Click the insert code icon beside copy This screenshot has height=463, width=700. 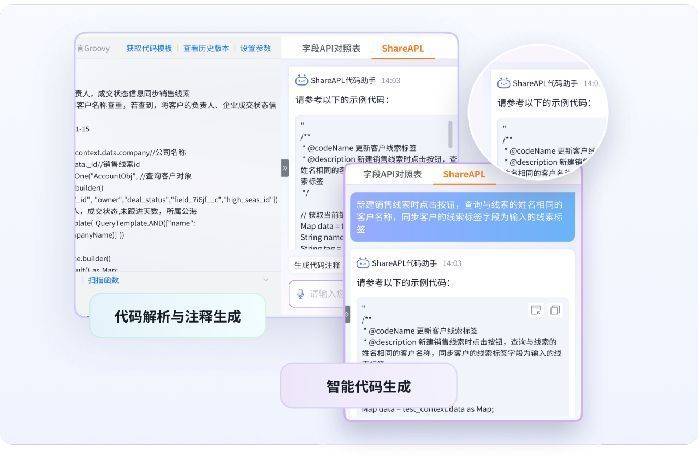point(537,310)
